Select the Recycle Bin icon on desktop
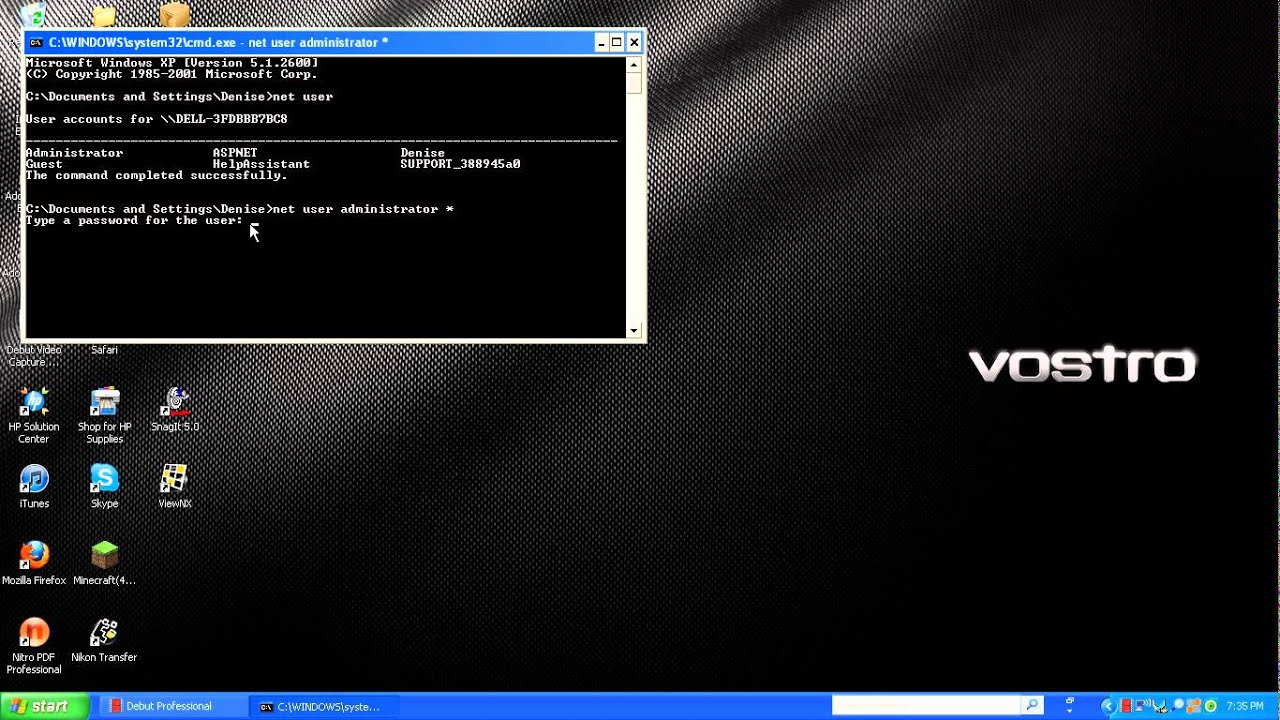 coord(34,15)
